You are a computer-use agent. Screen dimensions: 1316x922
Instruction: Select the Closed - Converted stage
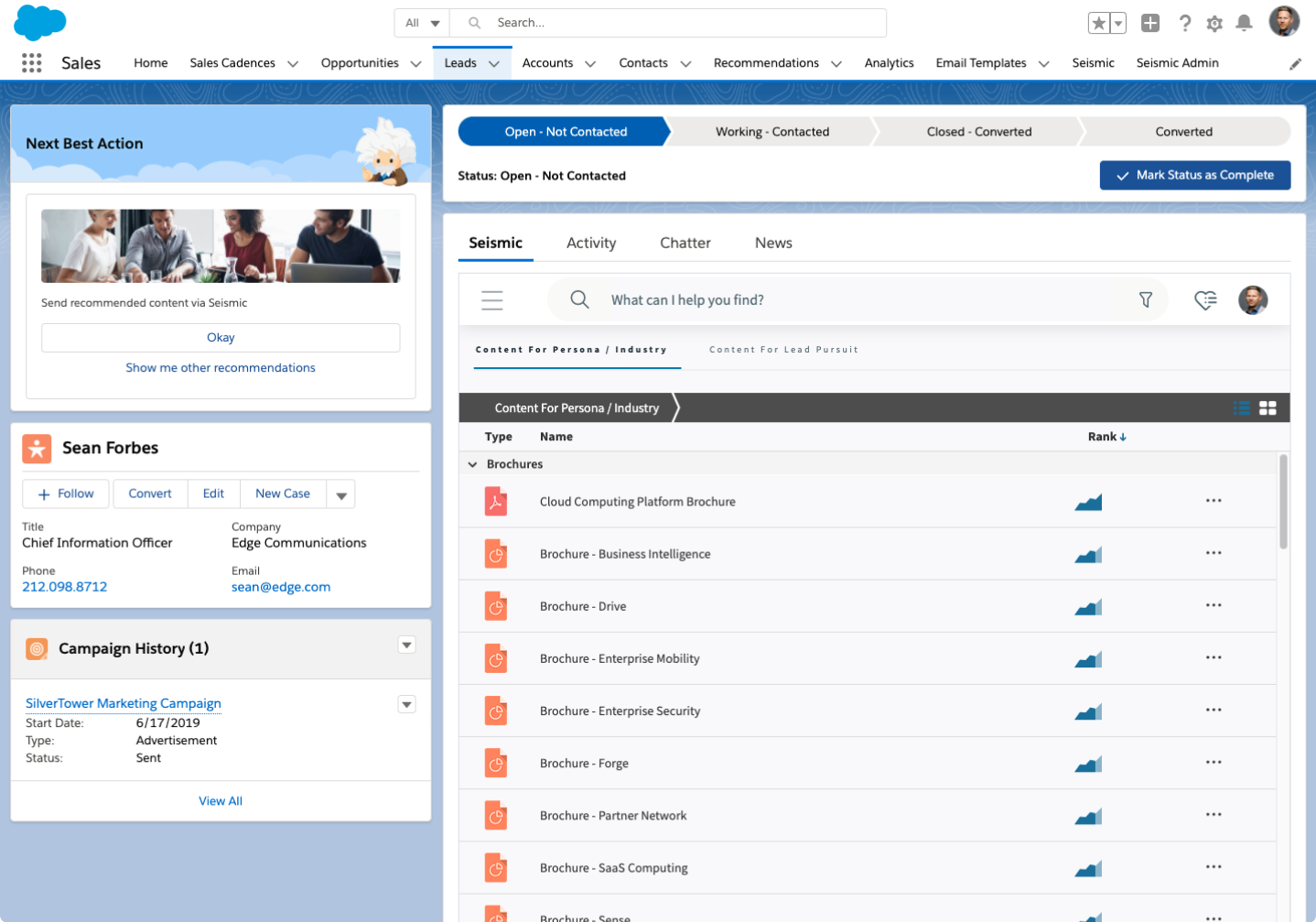pyautogui.click(x=978, y=132)
